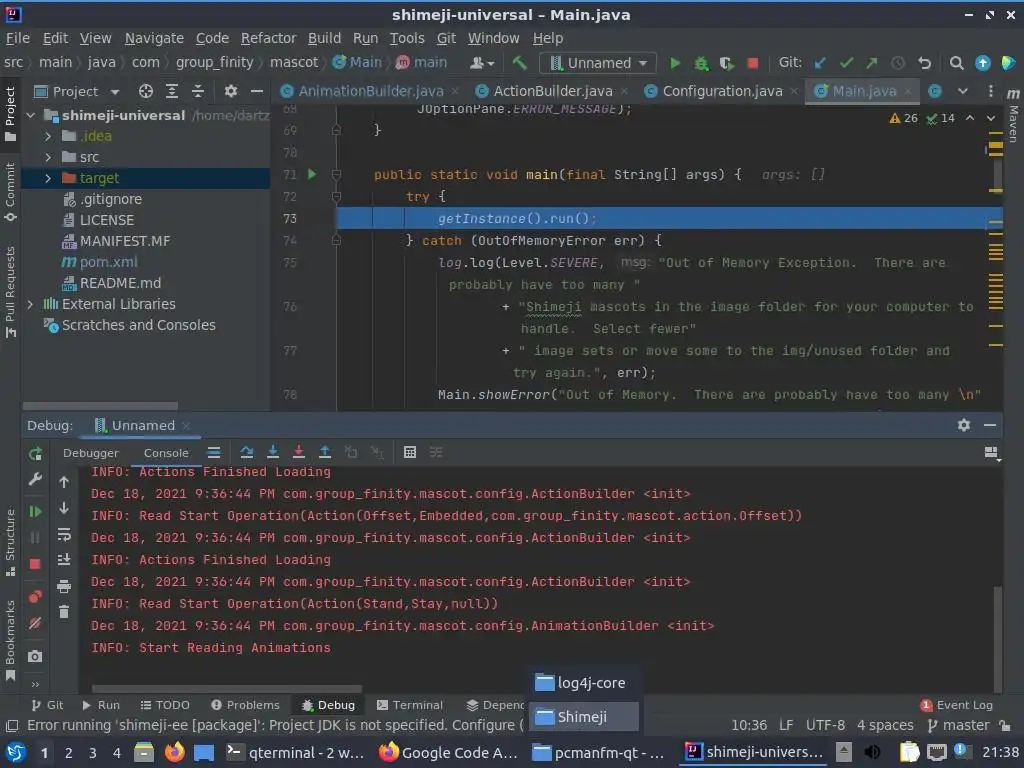
Task: View breakpoints double red circle icon
Action: (x=35, y=596)
